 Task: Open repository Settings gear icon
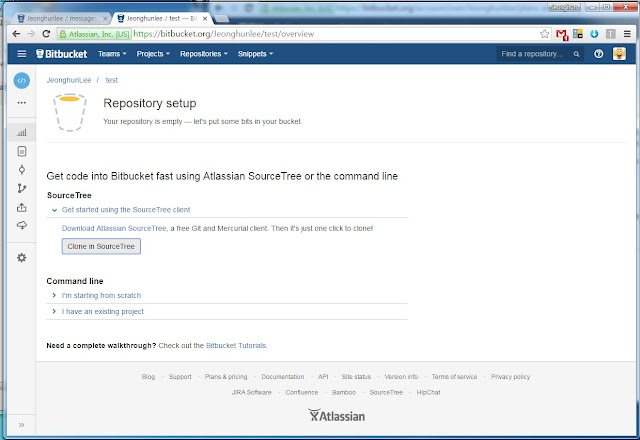tap(22, 258)
